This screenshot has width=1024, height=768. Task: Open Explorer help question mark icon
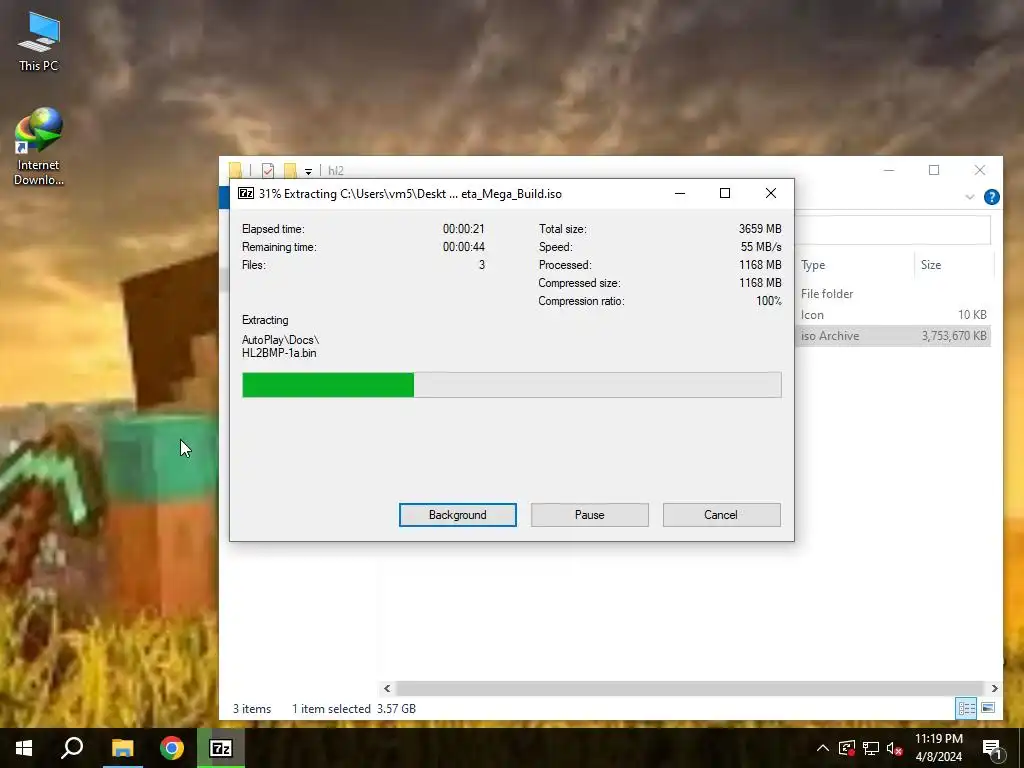(991, 197)
